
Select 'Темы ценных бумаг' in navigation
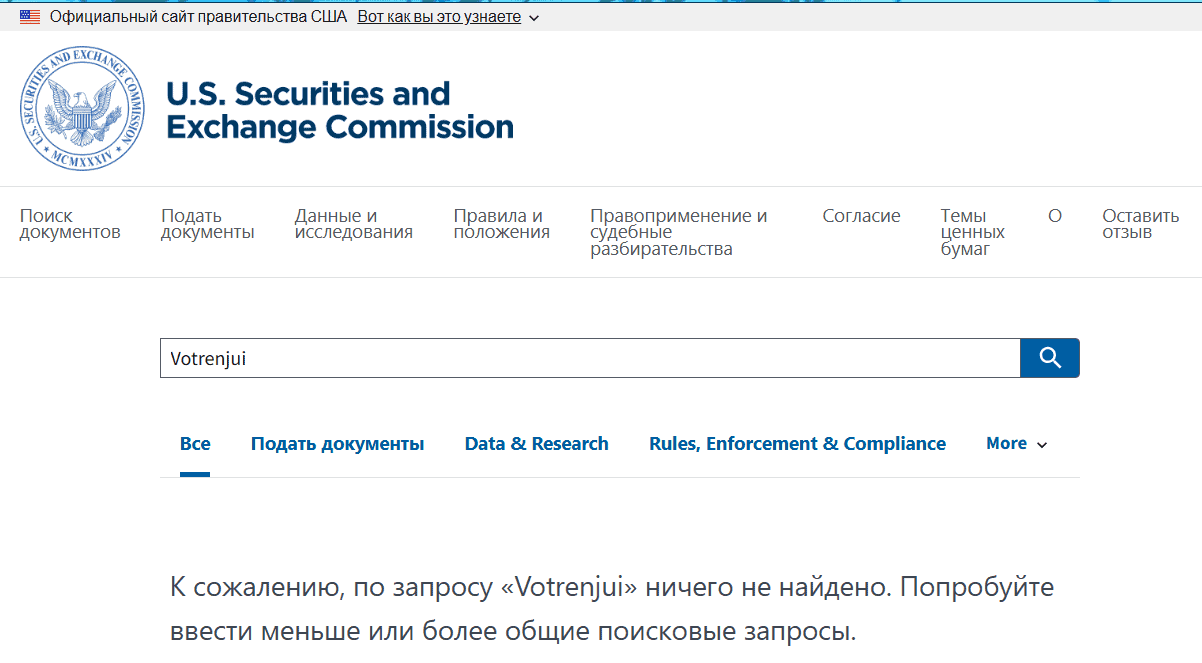972,232
